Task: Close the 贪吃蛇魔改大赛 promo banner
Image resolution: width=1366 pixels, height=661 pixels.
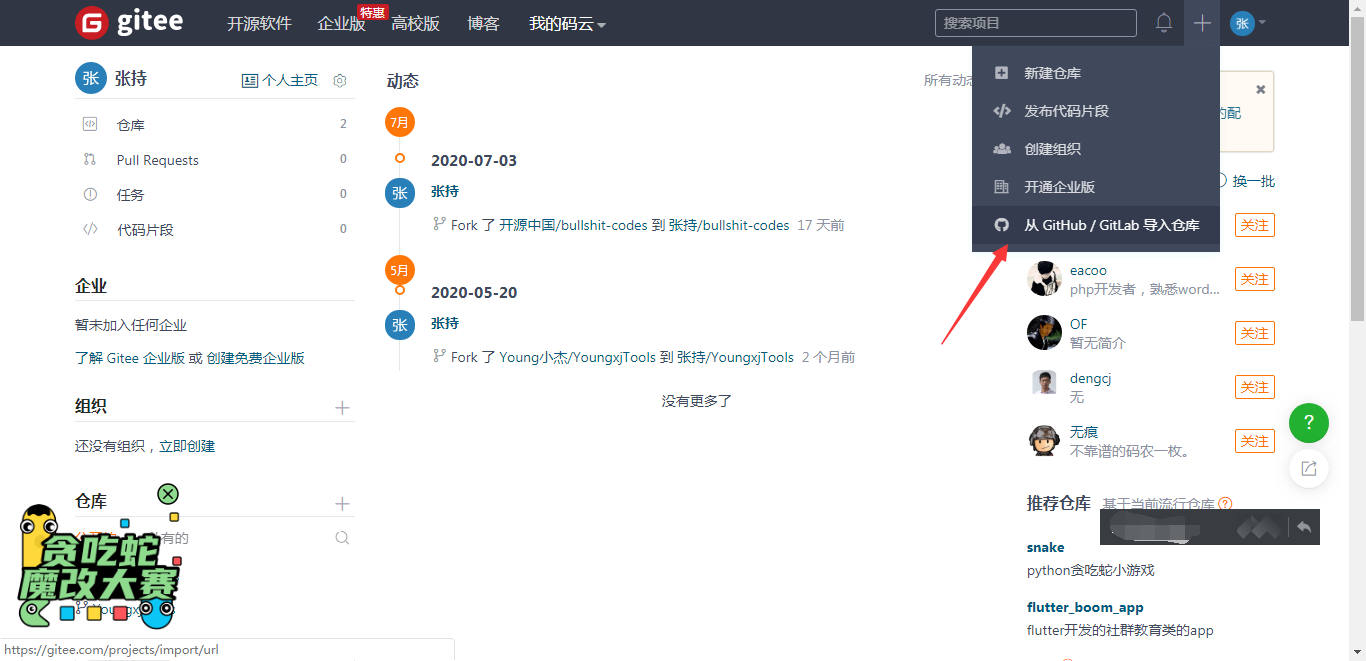Action: 168,494
